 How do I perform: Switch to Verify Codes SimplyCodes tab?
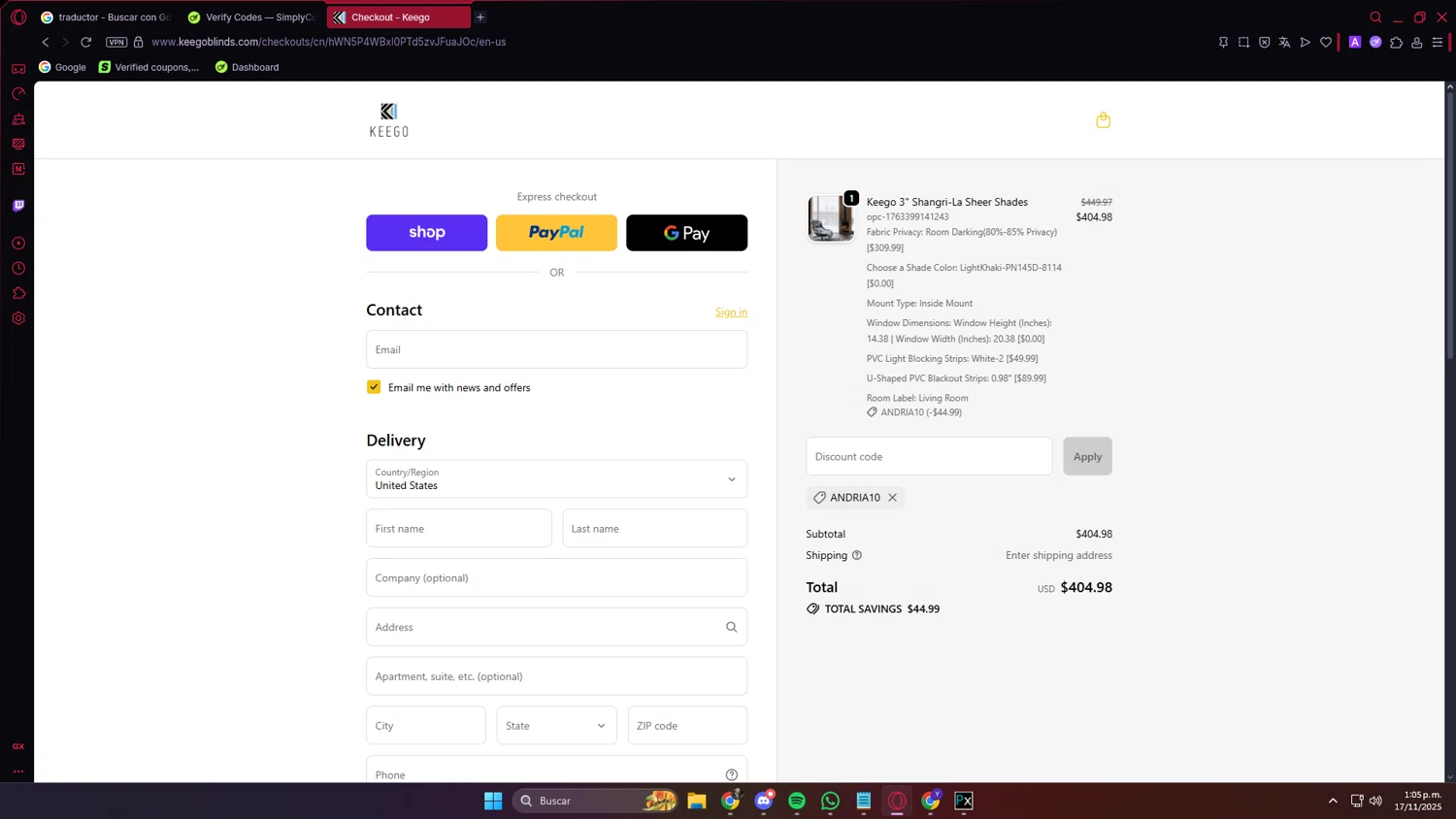[x=252, y=17]
